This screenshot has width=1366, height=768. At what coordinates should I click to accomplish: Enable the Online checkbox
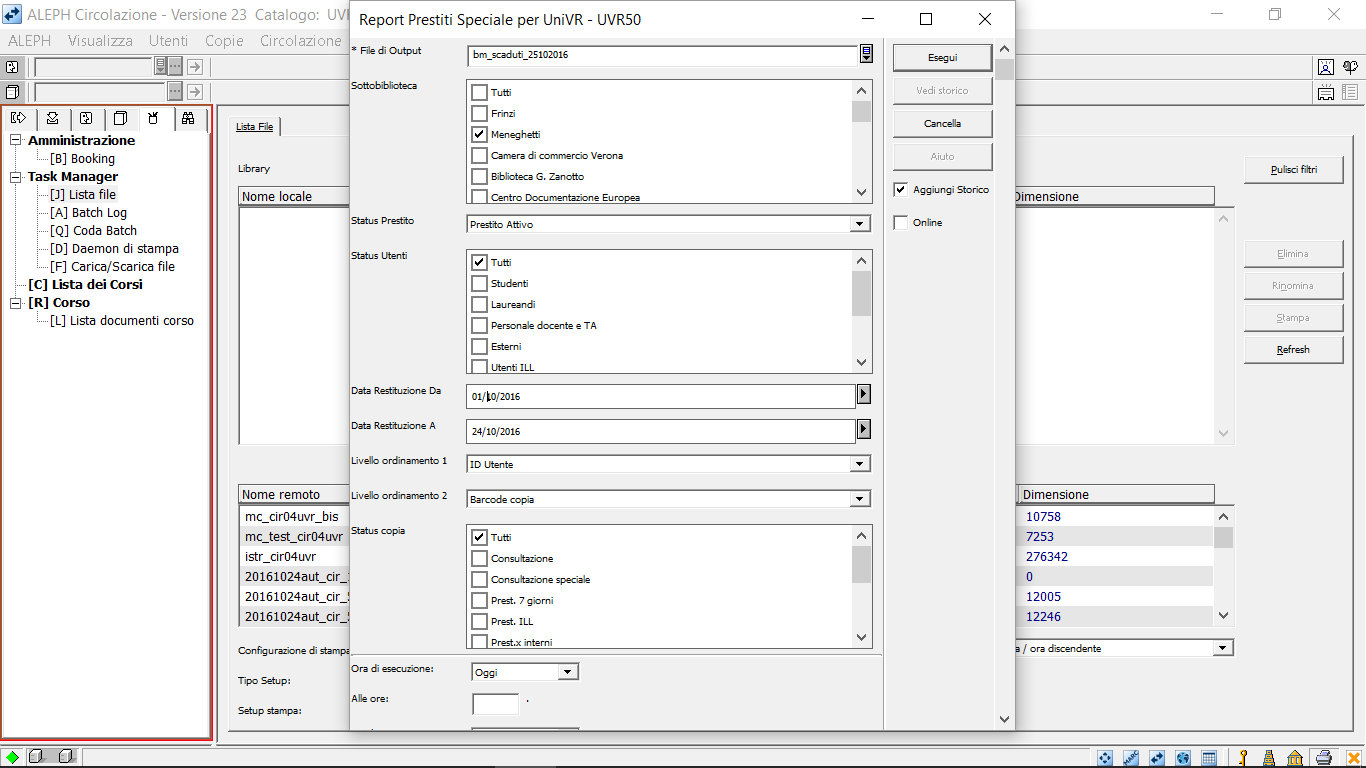tap(901, 222)
